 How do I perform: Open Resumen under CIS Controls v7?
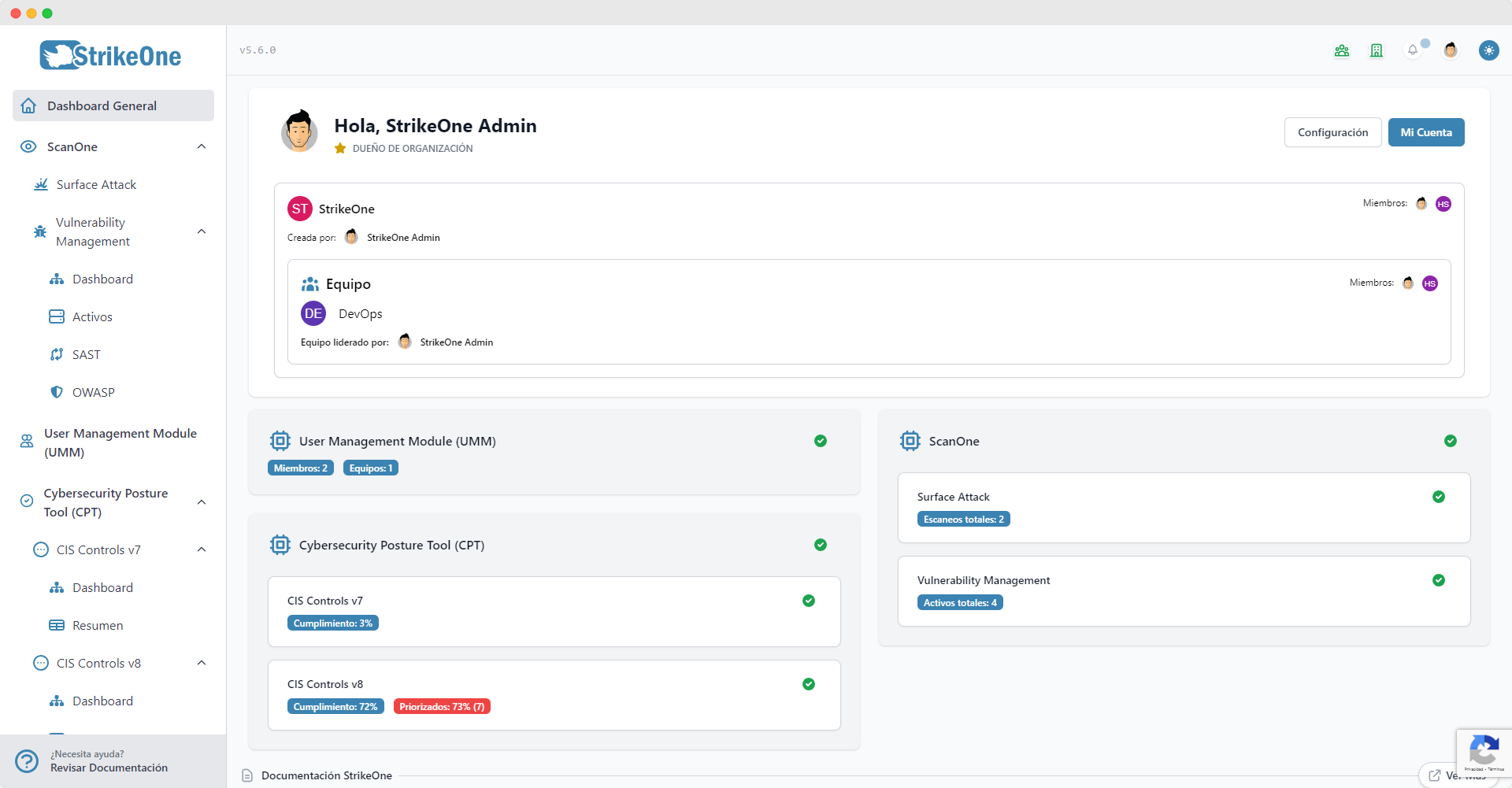[97, 625]
